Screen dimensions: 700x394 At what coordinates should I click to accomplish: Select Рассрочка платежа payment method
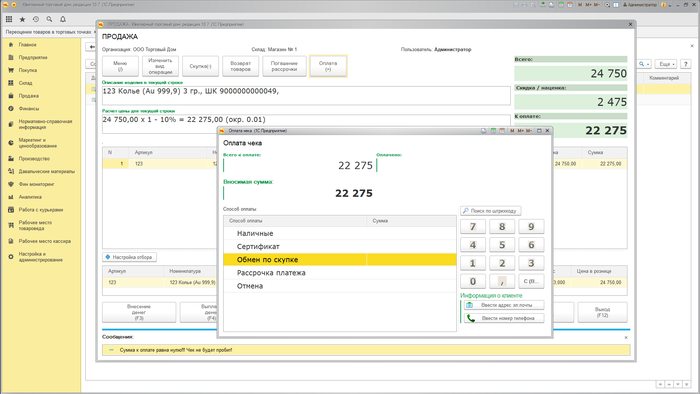340,273
